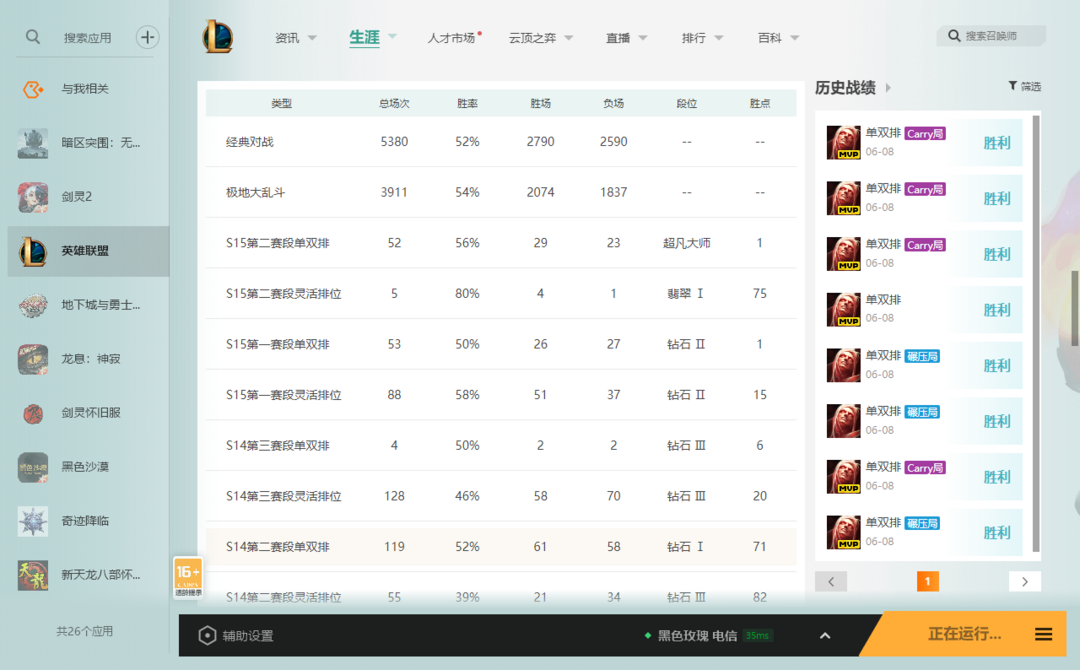The width and height of the screenshot is (1080, 670).
Task: Select 剑灵2 game icon
Action: tap(33, 197)
